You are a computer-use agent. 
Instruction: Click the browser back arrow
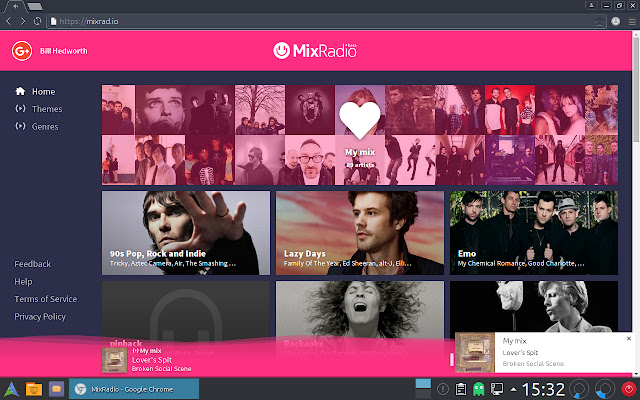[x=9, y=21]
